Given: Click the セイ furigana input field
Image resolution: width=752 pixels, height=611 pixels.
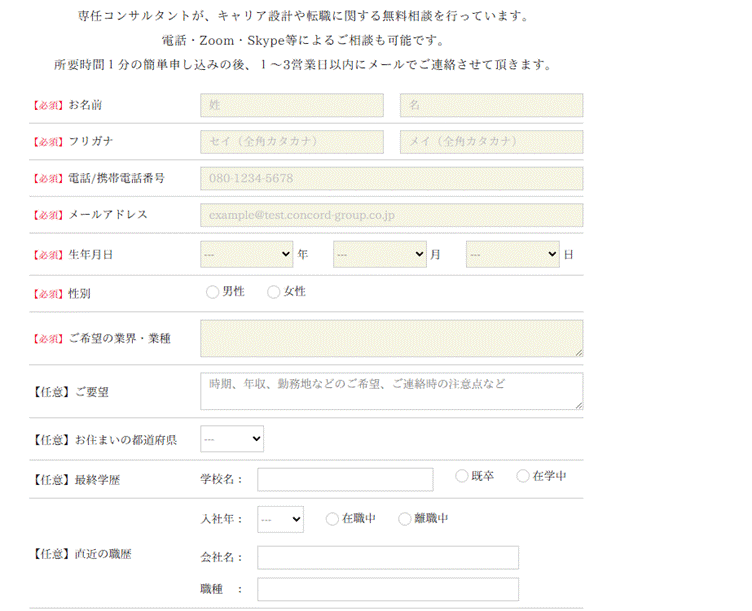Looking at the screenshot, I should 291,142.
